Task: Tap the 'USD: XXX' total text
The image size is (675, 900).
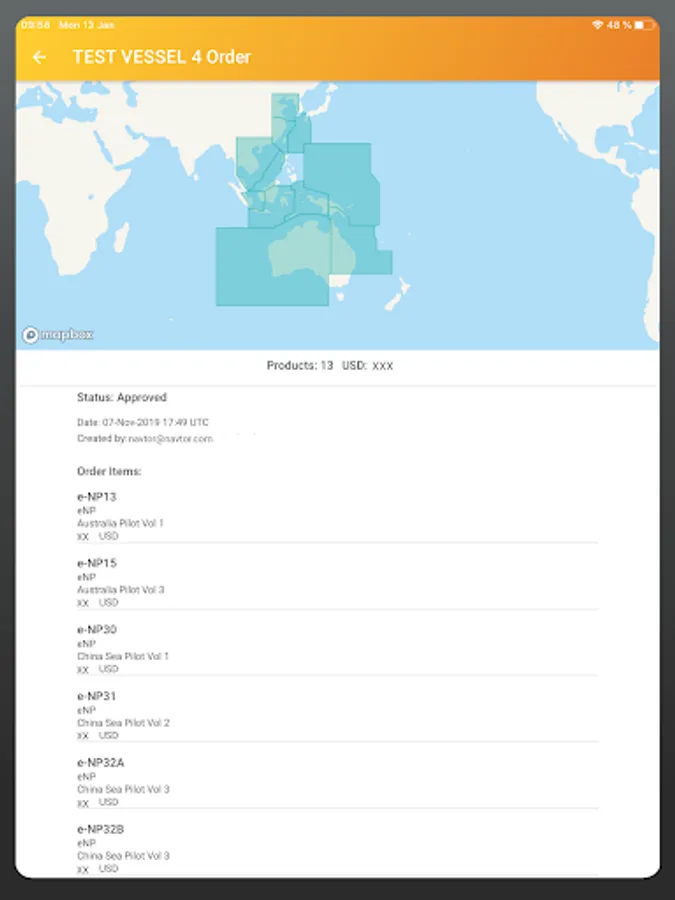Action: [367, 366]
